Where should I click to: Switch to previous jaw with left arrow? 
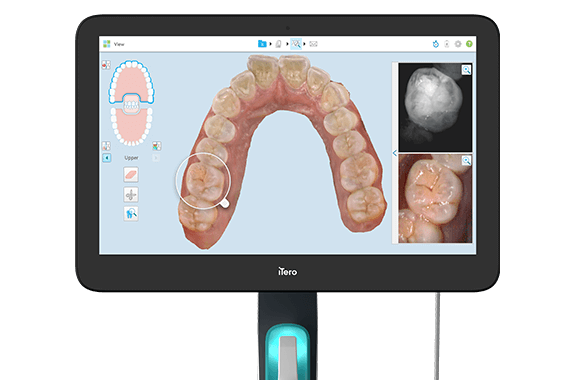pyautogui.click(x=107, y=158)
